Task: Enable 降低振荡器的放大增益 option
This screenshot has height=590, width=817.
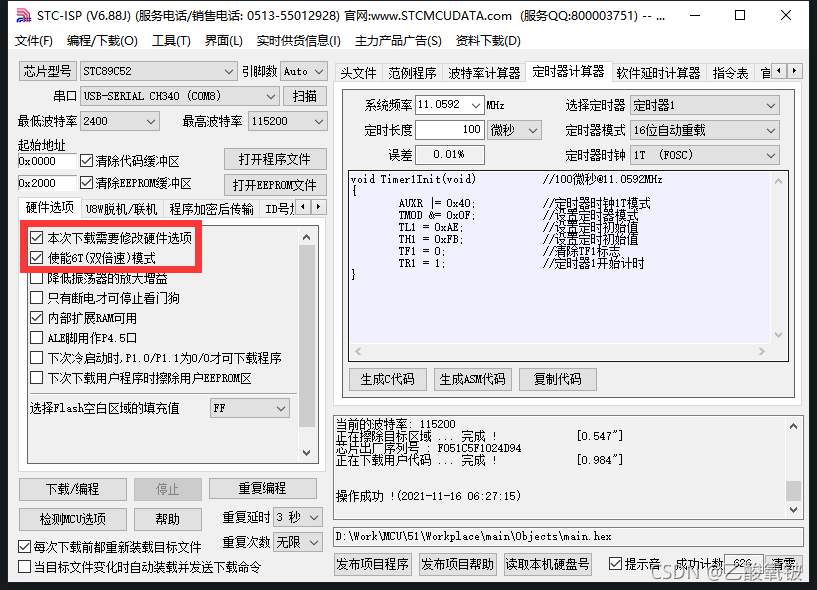Action: (36, 278)
